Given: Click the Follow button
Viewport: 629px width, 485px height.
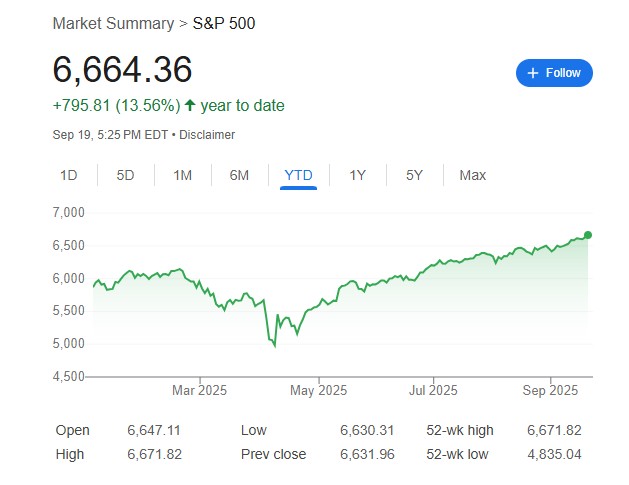Looking at the screenshot, I should coord(554,73).
